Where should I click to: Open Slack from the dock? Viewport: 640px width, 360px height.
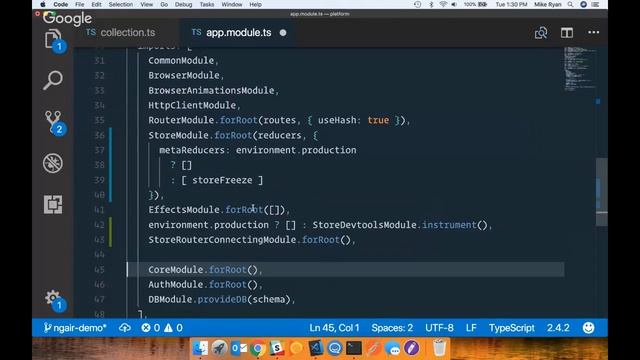click(277, 348)
